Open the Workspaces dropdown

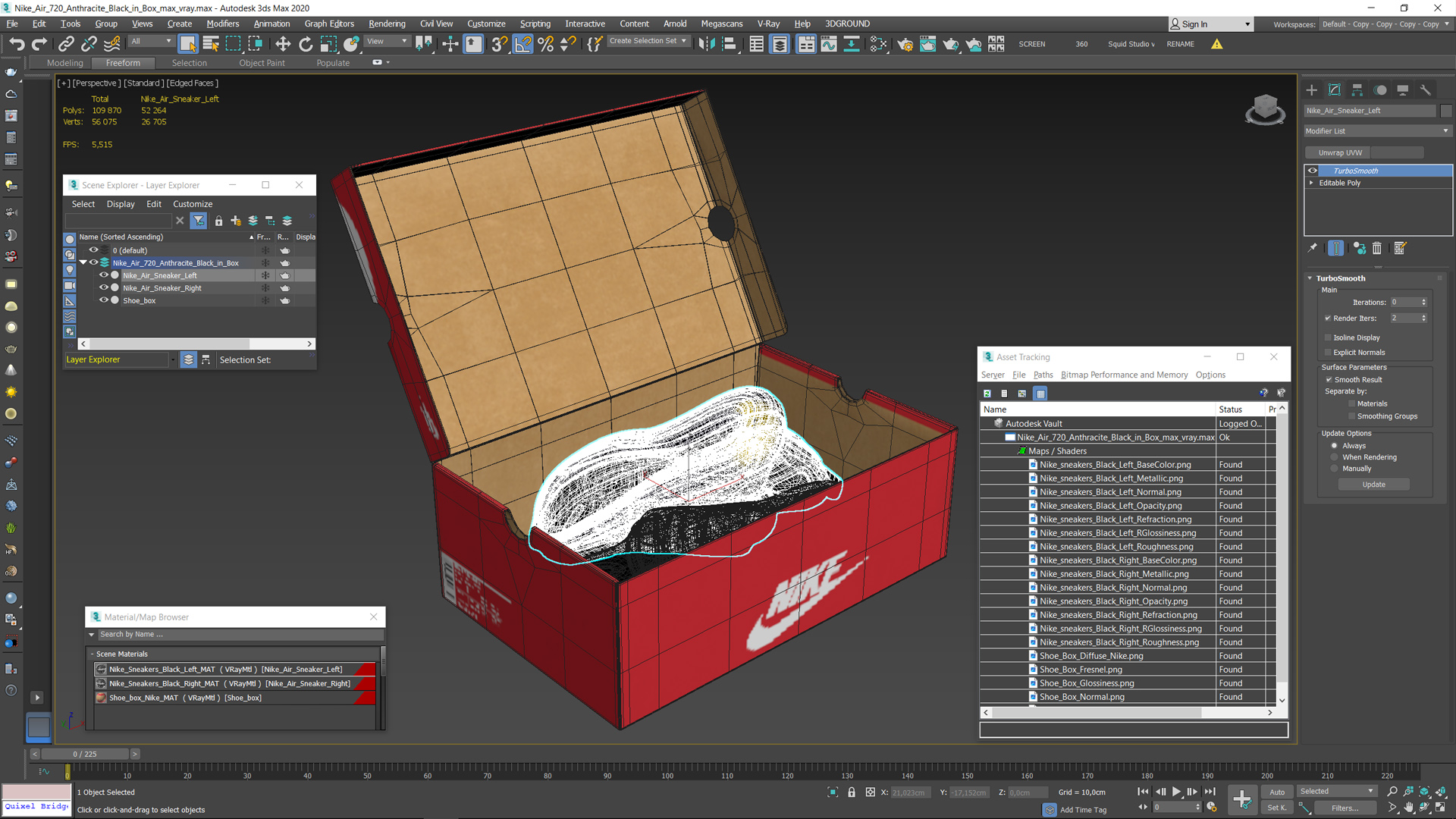pos(1385,24)
